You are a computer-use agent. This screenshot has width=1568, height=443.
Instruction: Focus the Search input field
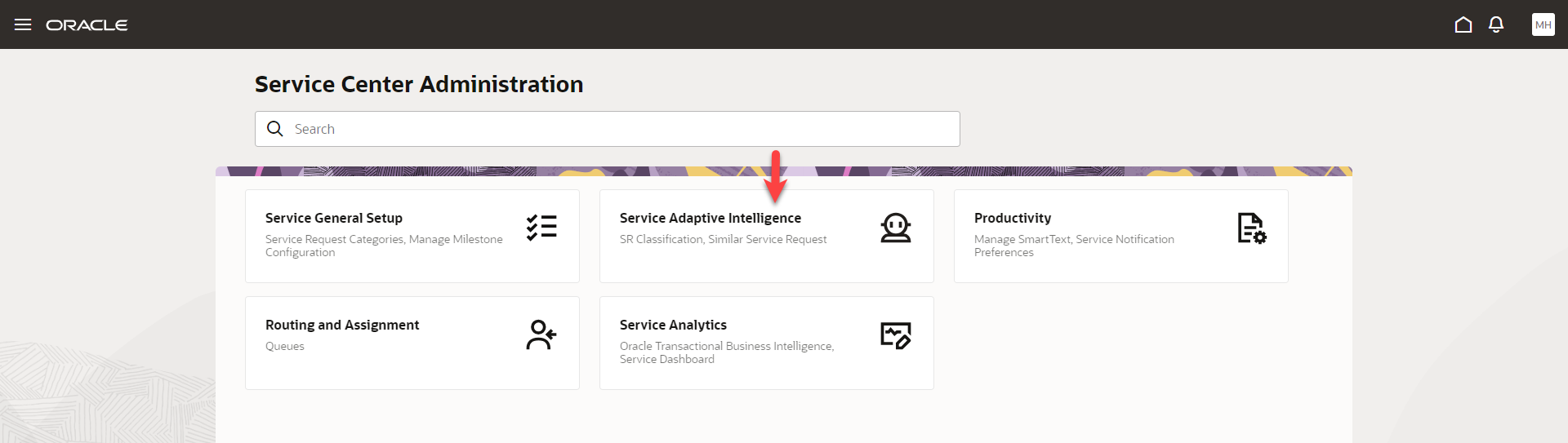tap(621, 129)
